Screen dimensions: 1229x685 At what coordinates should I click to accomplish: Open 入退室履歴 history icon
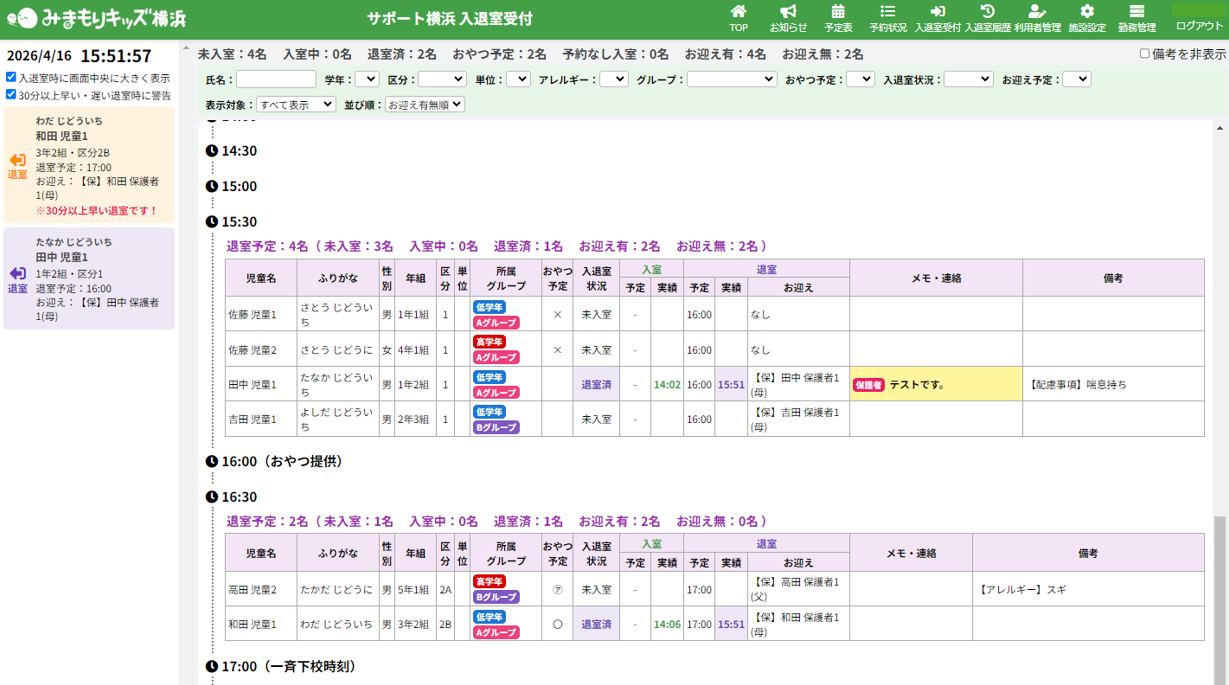987,12
